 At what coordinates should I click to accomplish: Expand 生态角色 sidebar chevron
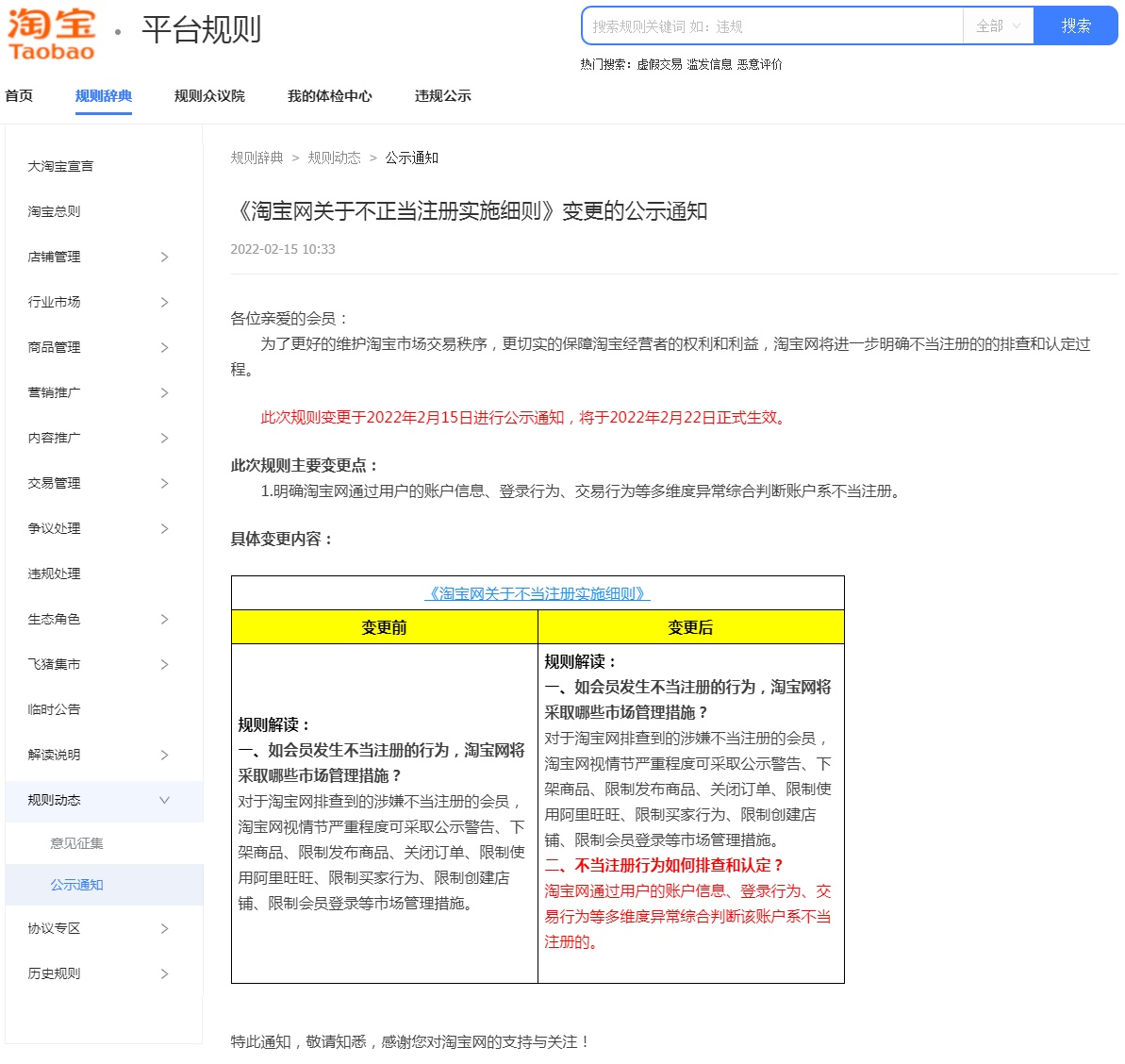[164, 619]
